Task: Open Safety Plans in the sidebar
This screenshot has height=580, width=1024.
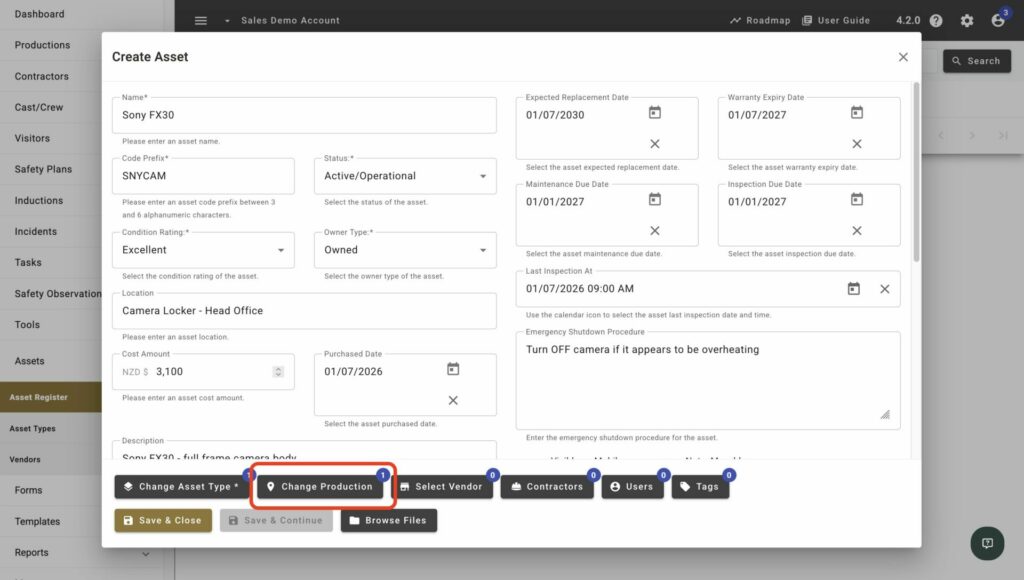Action: 43,169
